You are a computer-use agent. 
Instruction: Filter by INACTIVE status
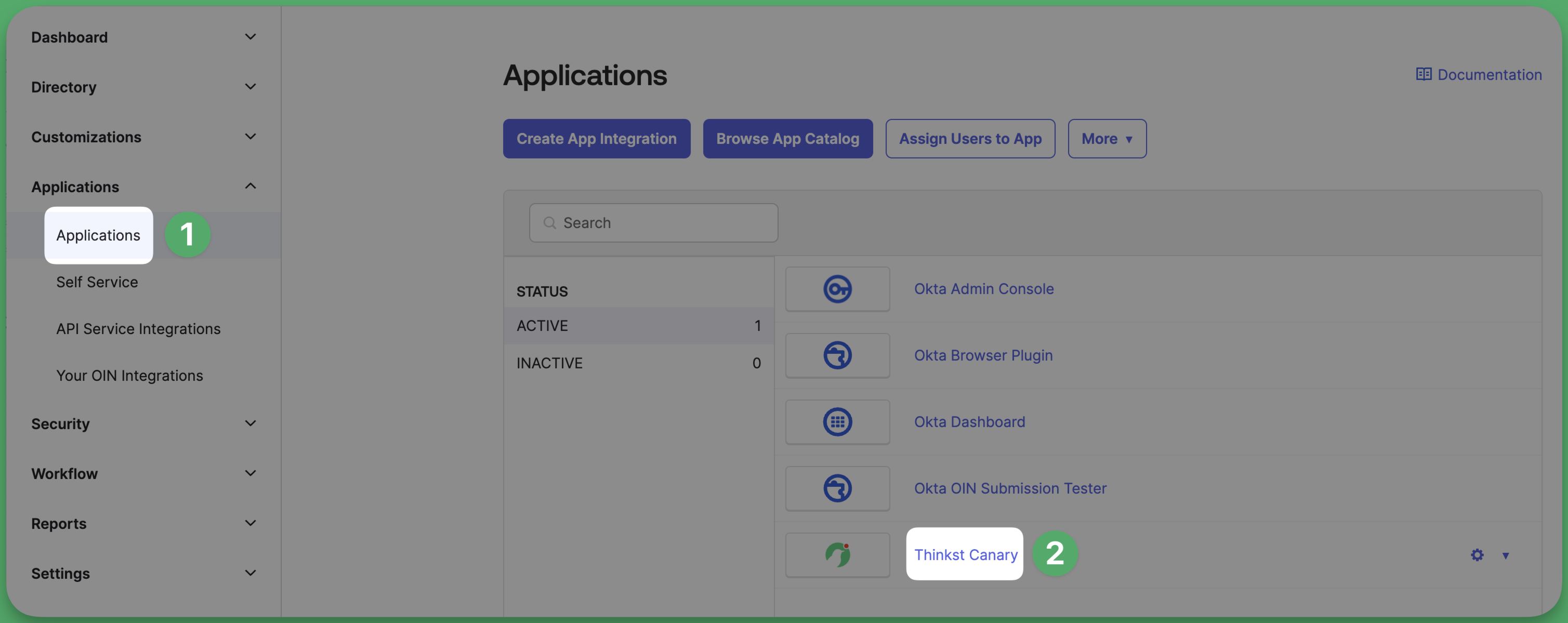coord(639,363)
